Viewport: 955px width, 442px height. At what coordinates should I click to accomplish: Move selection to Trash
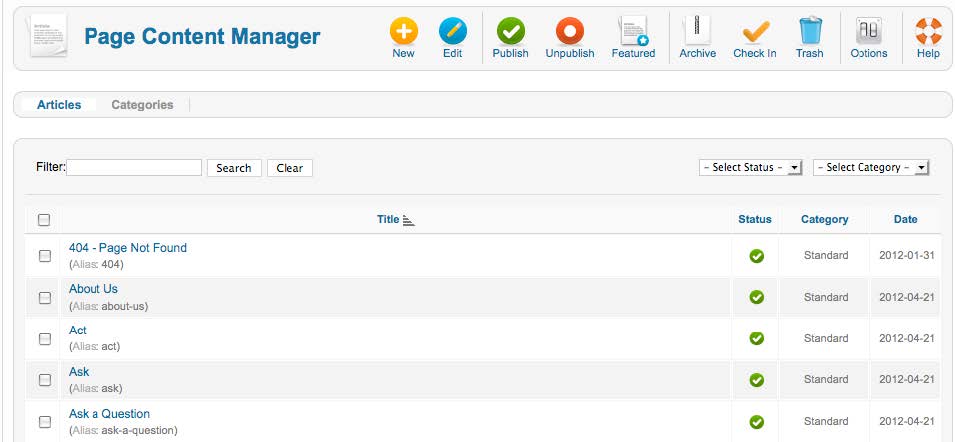809,32
